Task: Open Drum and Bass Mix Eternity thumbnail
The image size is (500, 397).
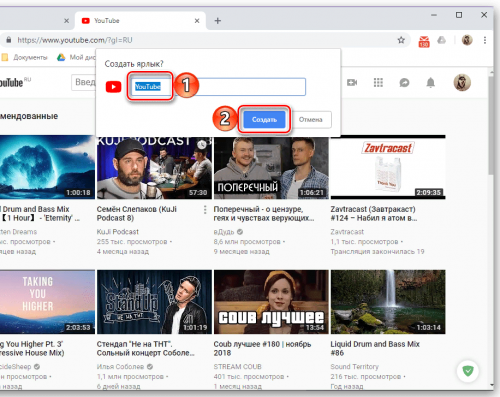Action: (x=47, y=167)
